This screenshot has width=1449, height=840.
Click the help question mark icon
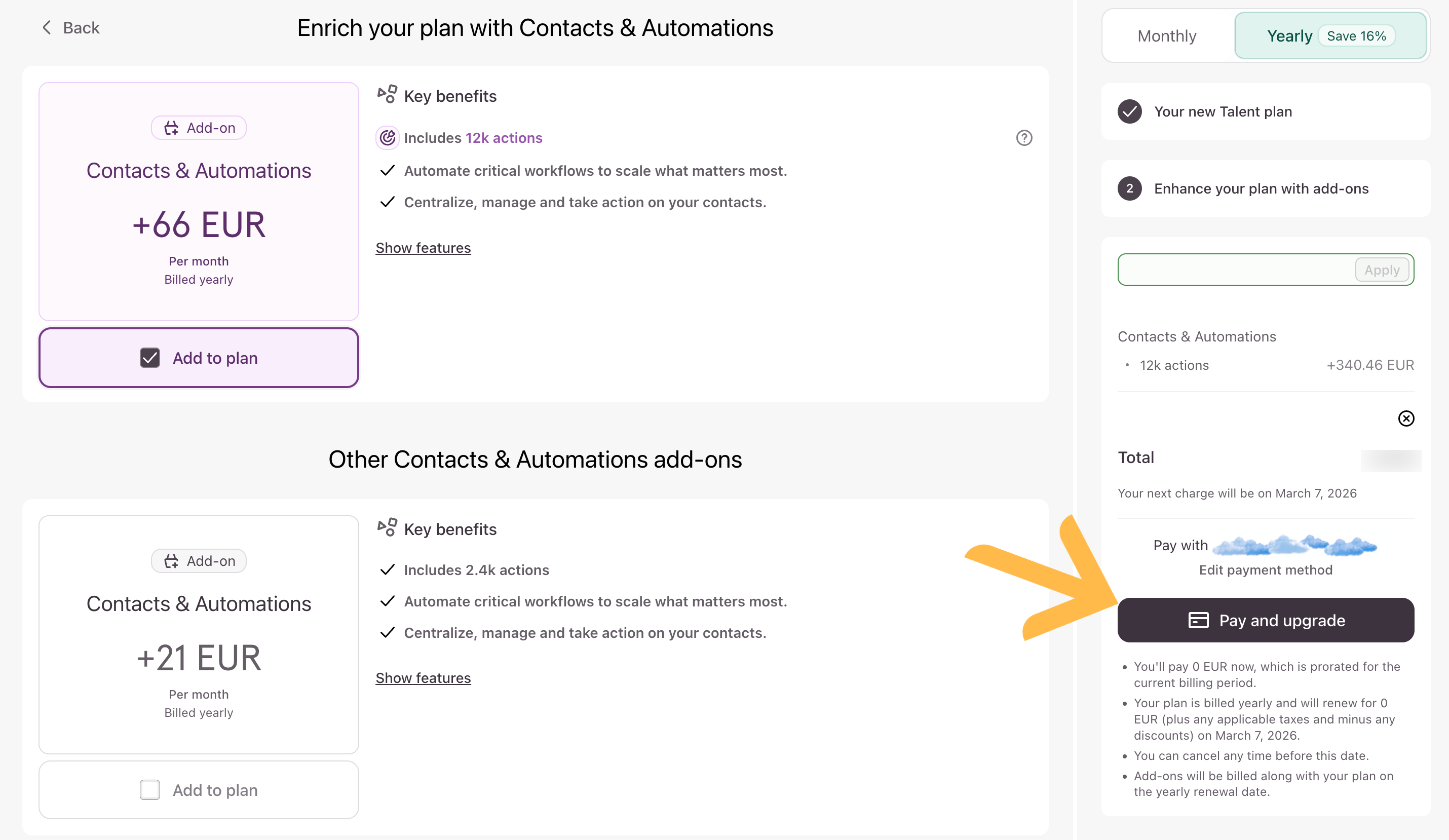pos(1024,138)
